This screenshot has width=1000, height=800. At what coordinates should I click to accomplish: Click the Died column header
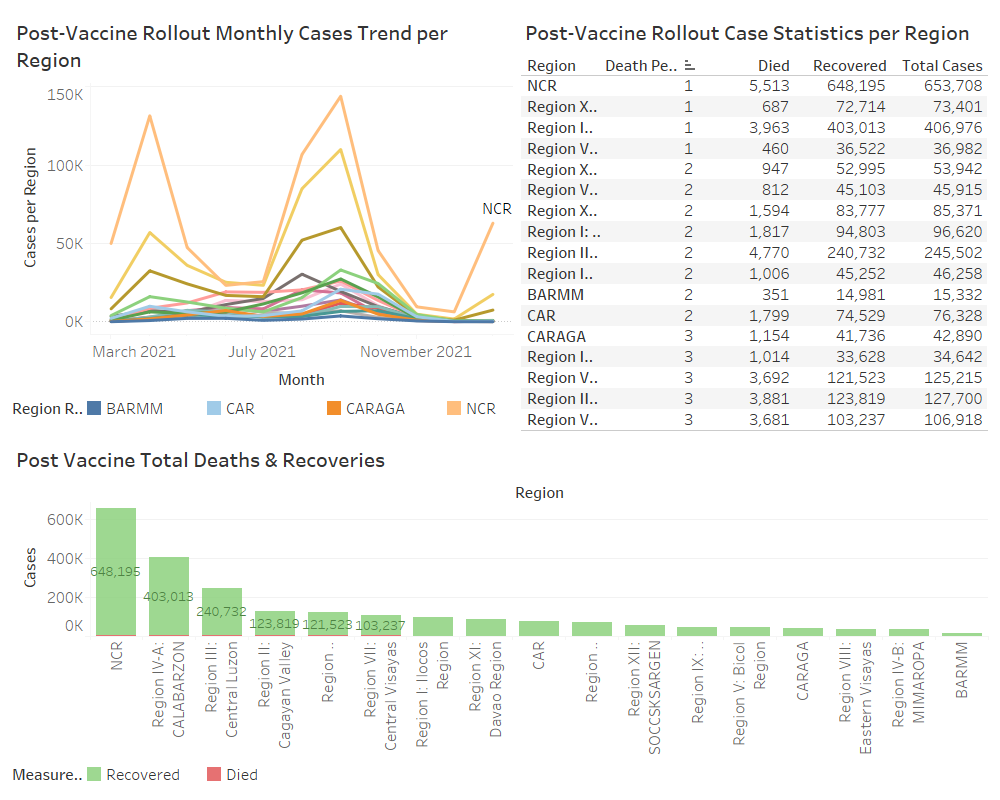(x=773, y=65)
